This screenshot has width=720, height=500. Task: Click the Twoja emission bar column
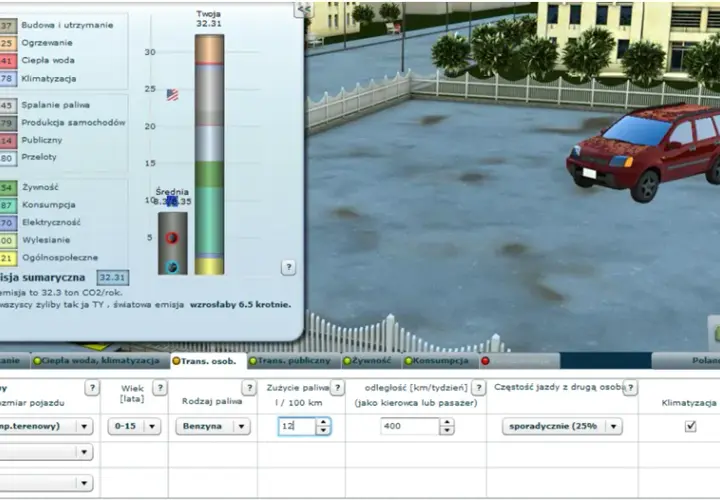coord(209,155)
